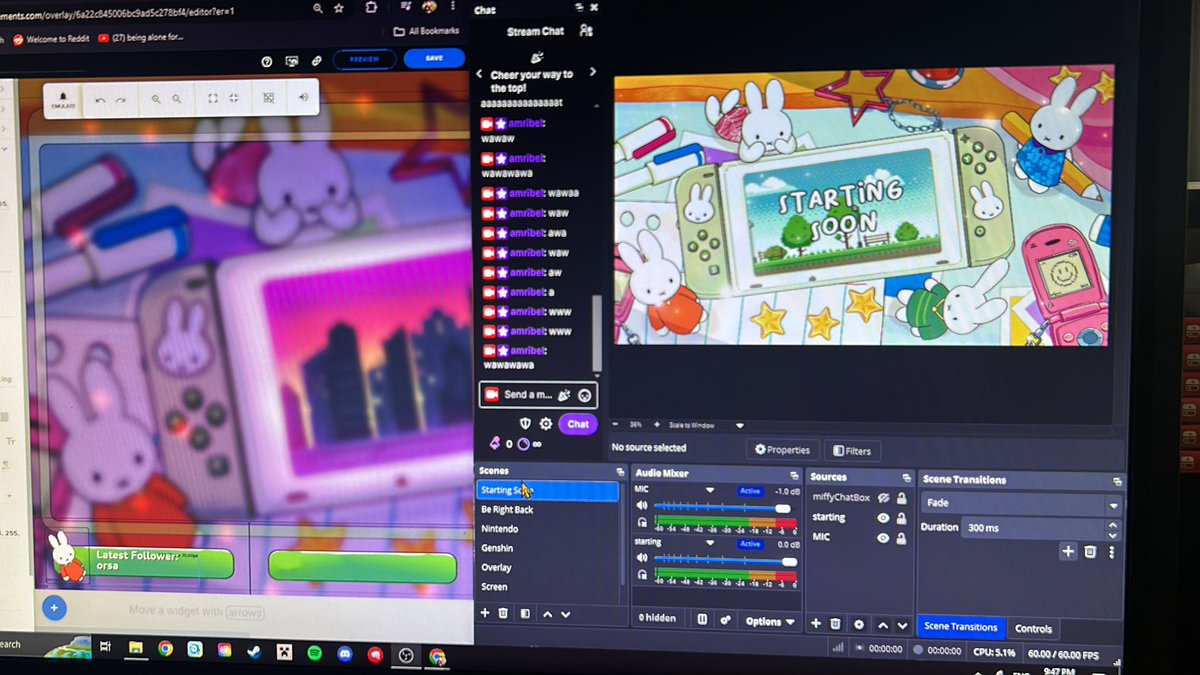Toggle sound icon in overlay editor toolbar
The image size is (1200, 675).
click(303, 97)
